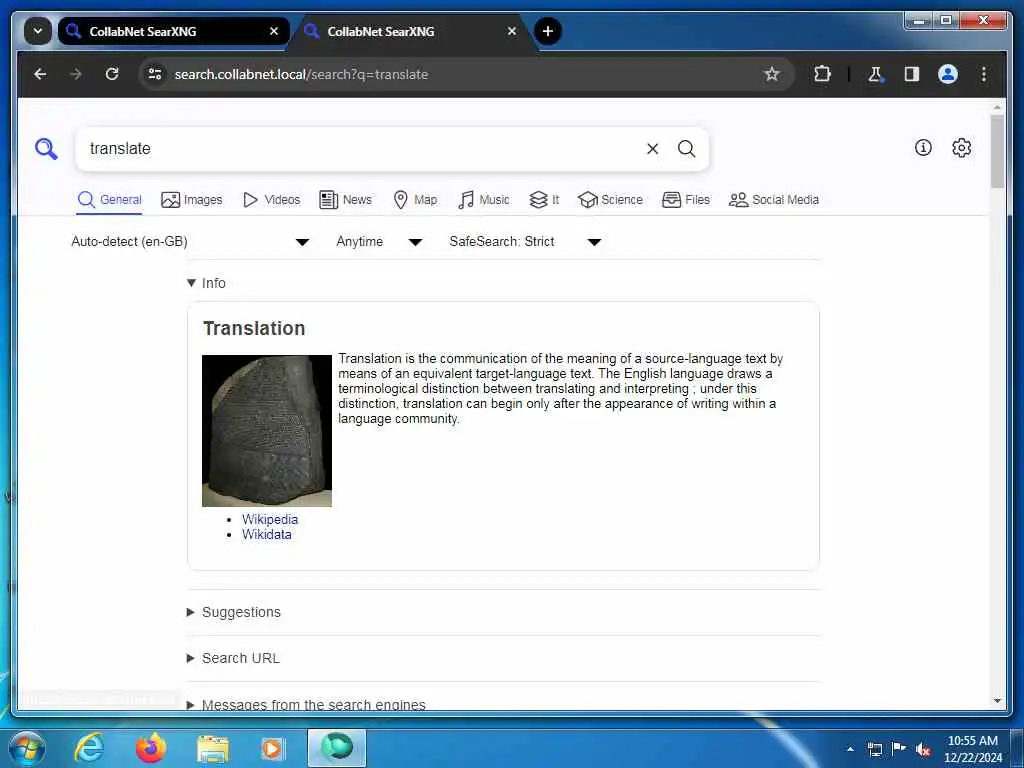The width and height of the screenshot is (1024, 768).
Task: Select the Music search category
Action: 484,200
